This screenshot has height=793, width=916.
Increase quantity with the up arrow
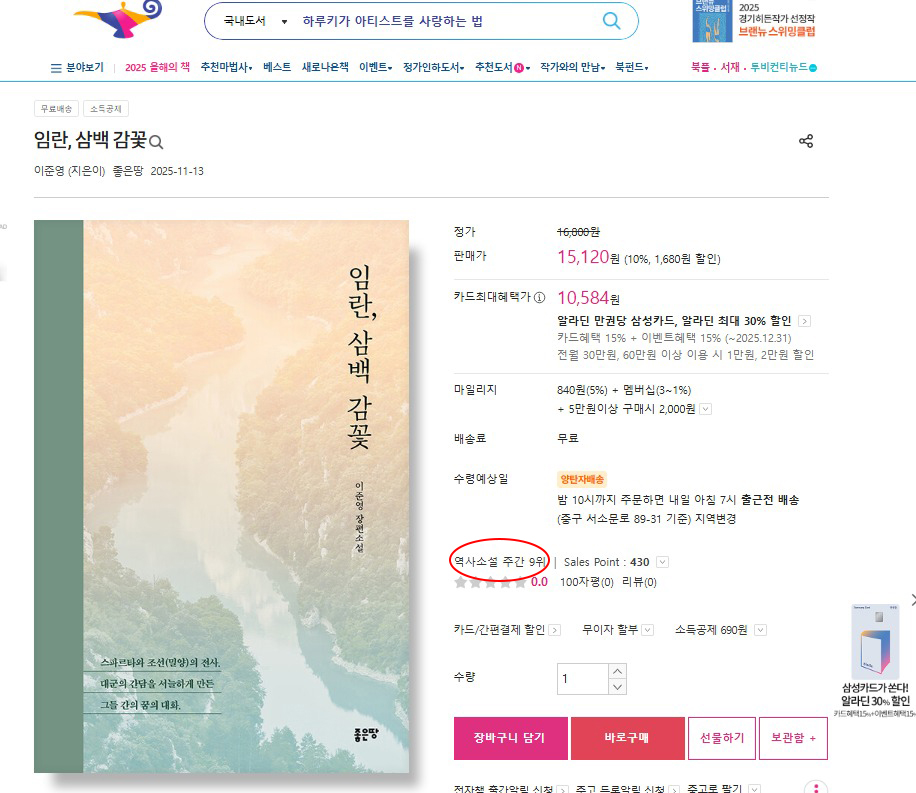617,671
